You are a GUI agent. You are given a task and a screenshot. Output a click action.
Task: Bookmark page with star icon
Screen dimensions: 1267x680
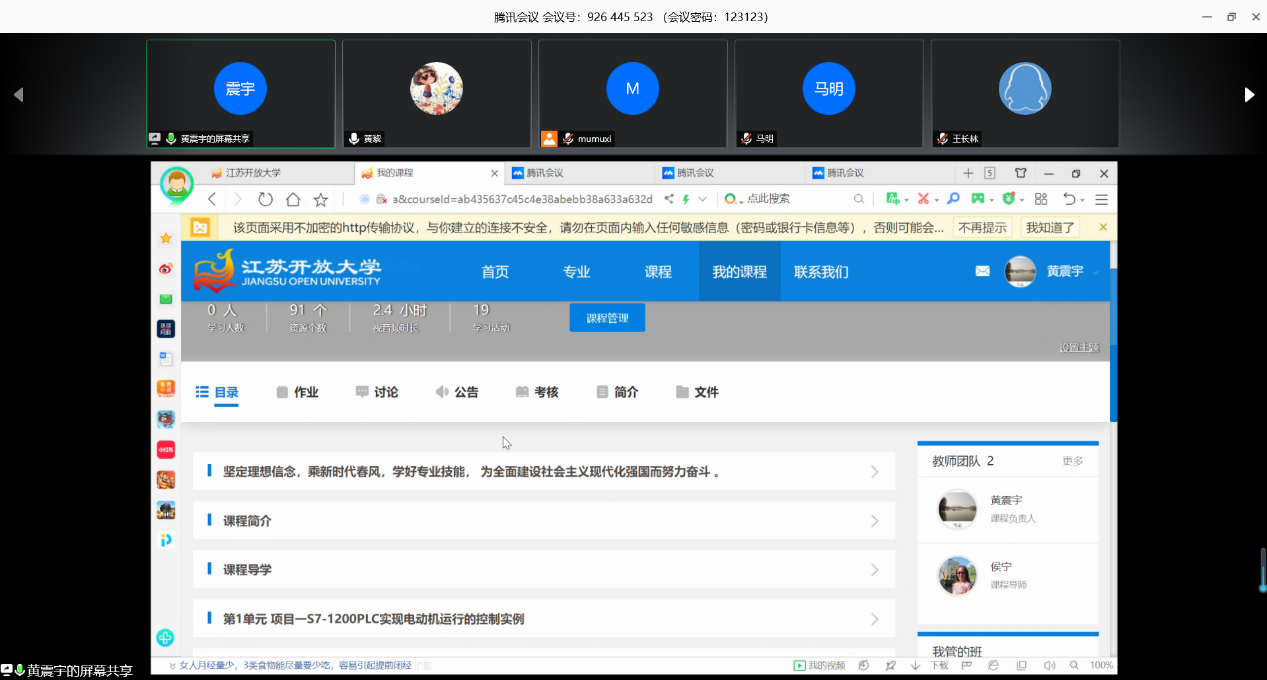321,199
